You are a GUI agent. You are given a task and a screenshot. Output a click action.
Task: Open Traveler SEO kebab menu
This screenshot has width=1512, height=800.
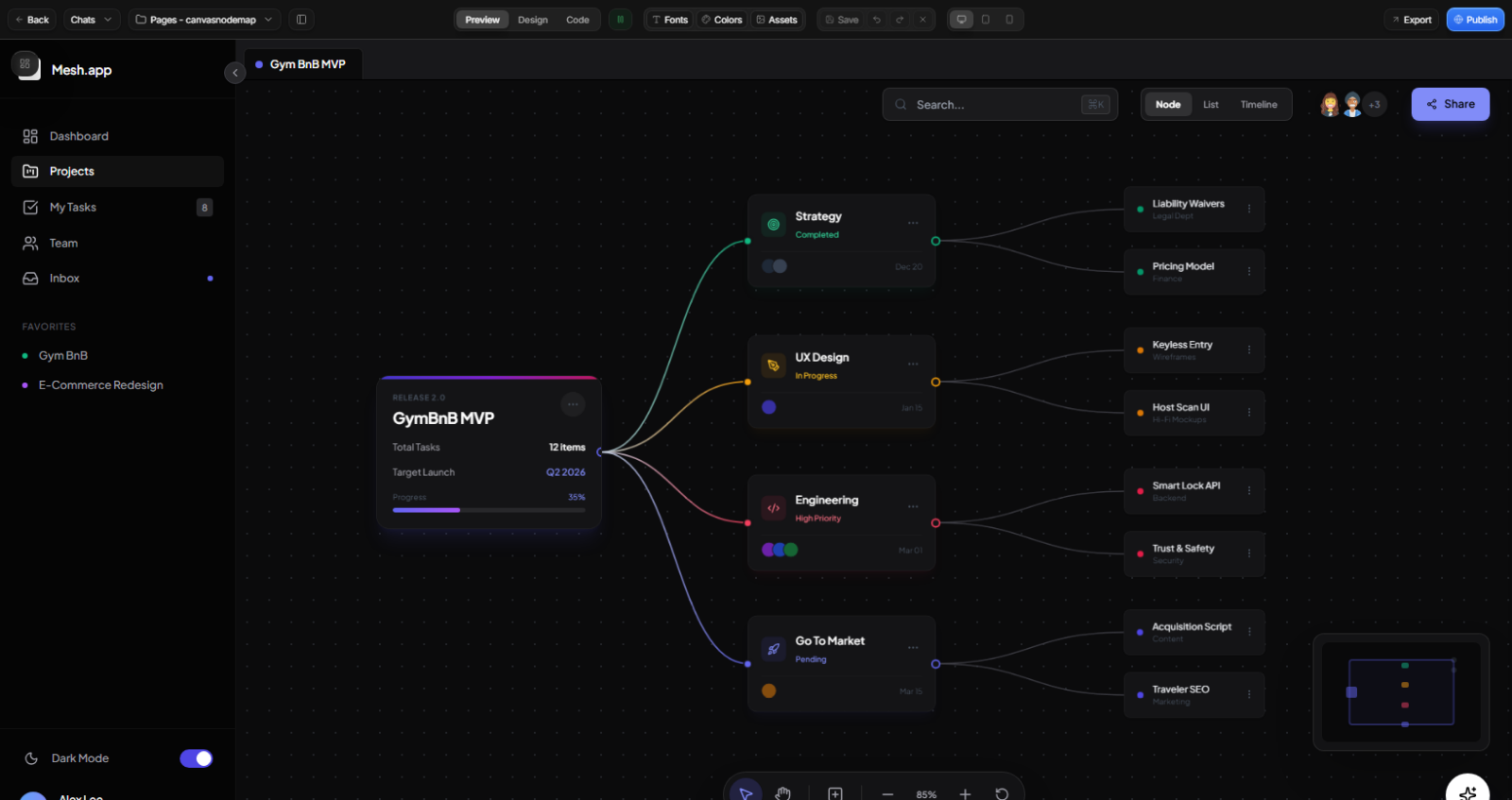click(1249, 694)
